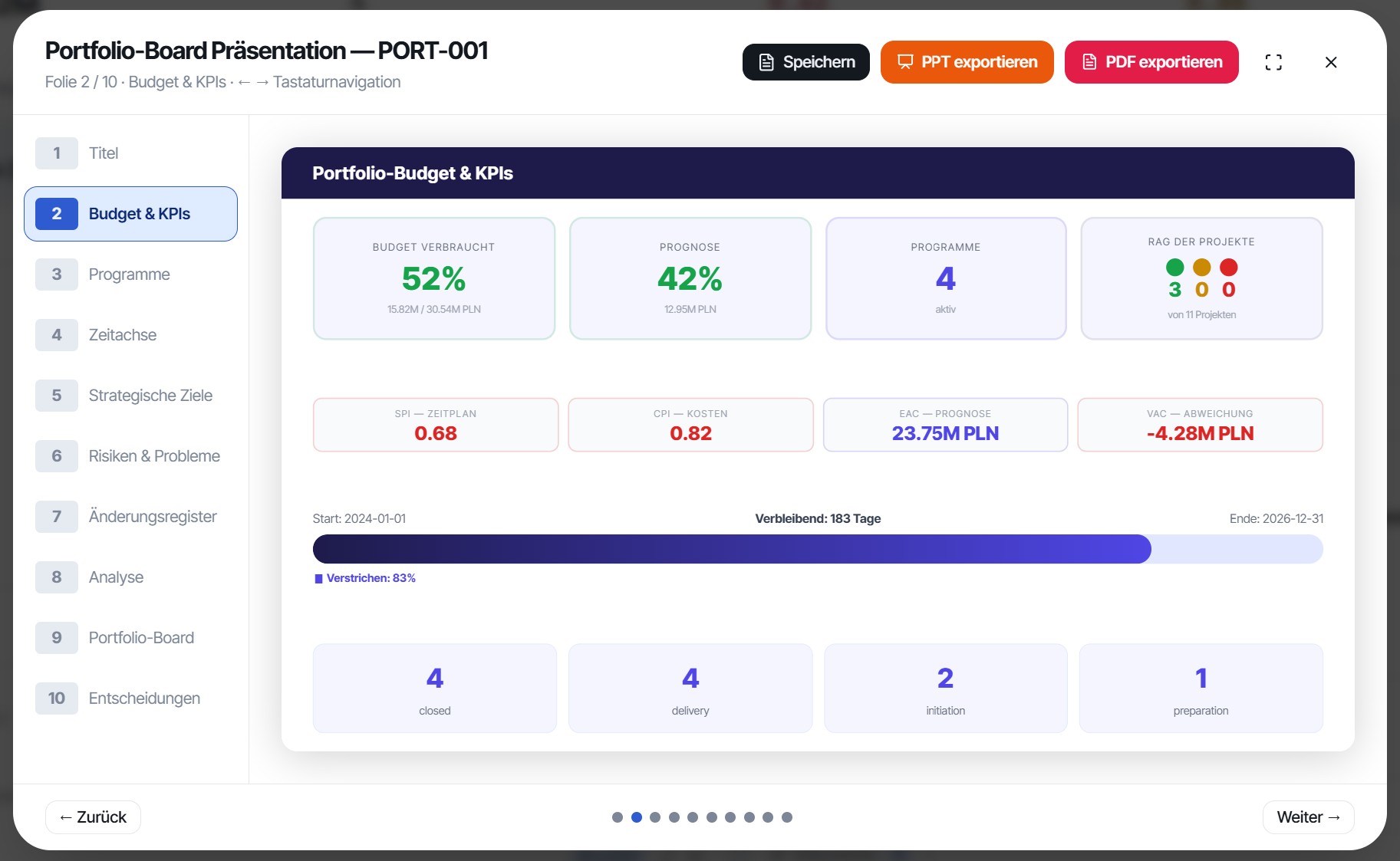Screen dimensions: 1400x861
Task: Toggle the fullscreen presentation icon
Action: click(x=1273, y=62)
